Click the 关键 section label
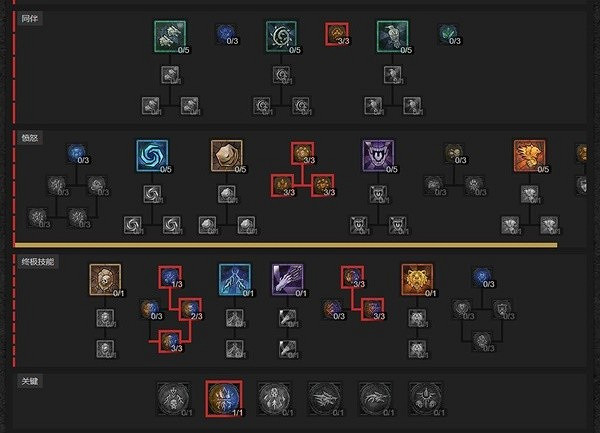 (29, 381)
